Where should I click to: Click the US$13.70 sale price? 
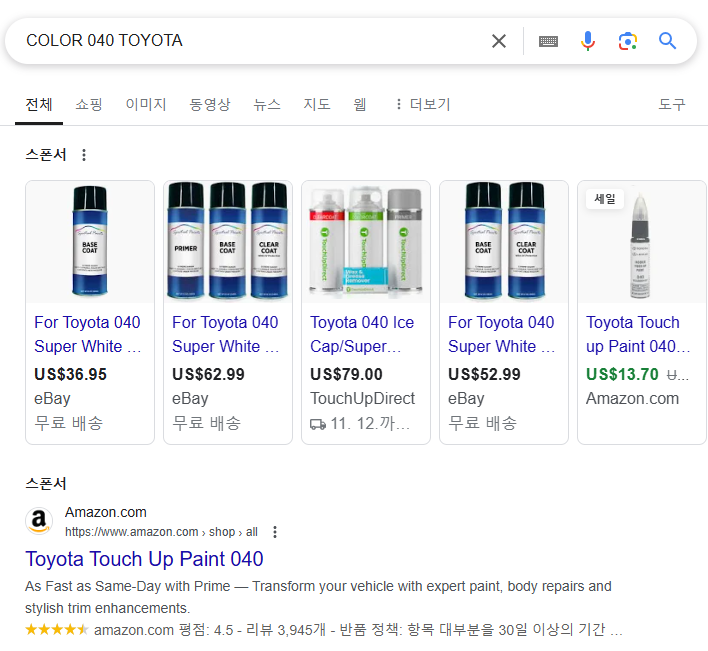(x=622, y=374)
